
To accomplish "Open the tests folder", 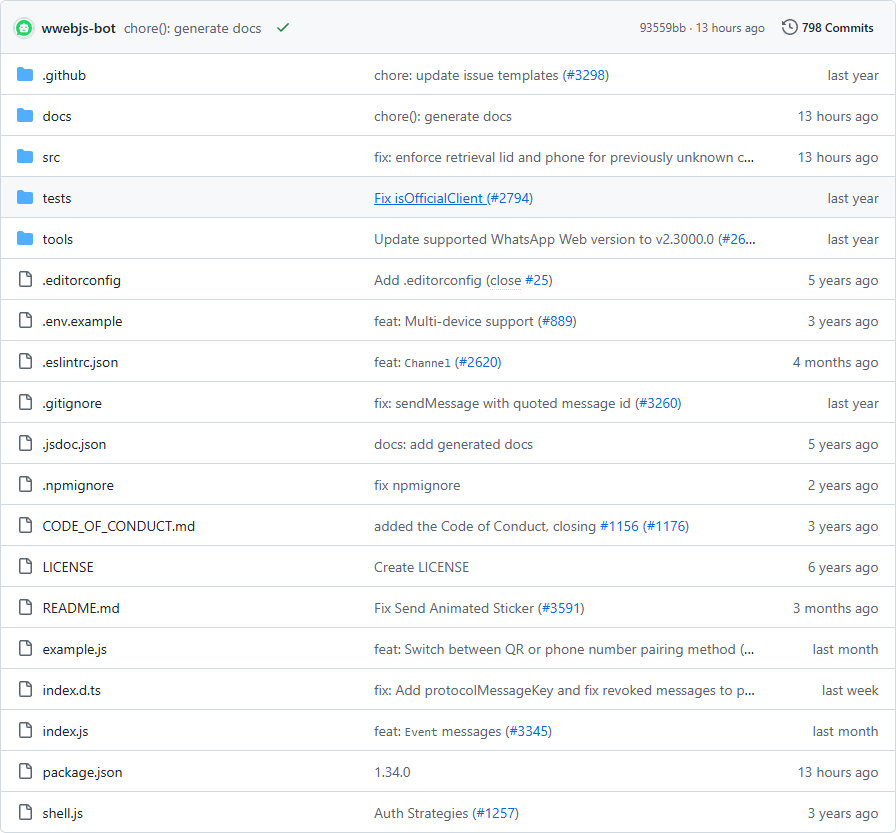I will (x=57, y=198).
